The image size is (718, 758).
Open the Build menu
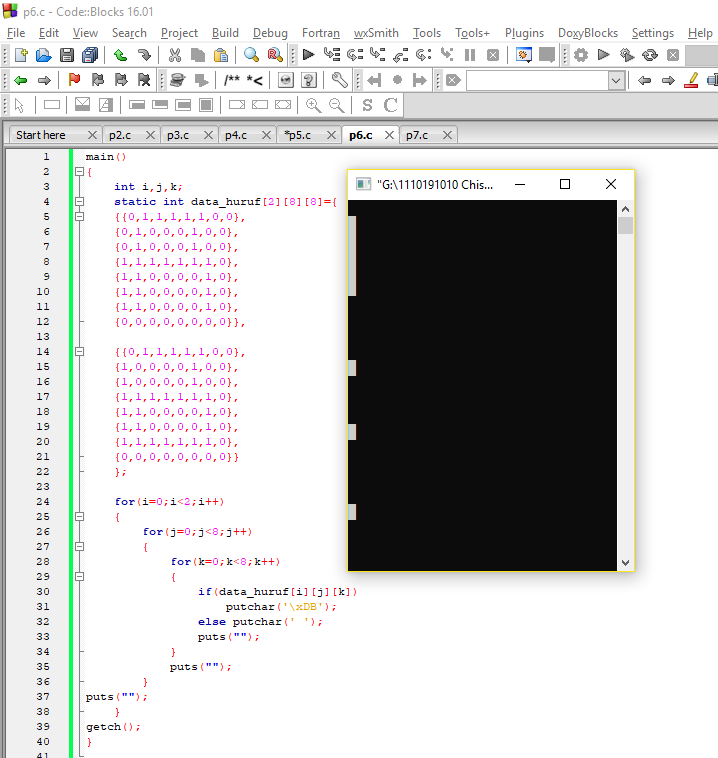(225, 33)
